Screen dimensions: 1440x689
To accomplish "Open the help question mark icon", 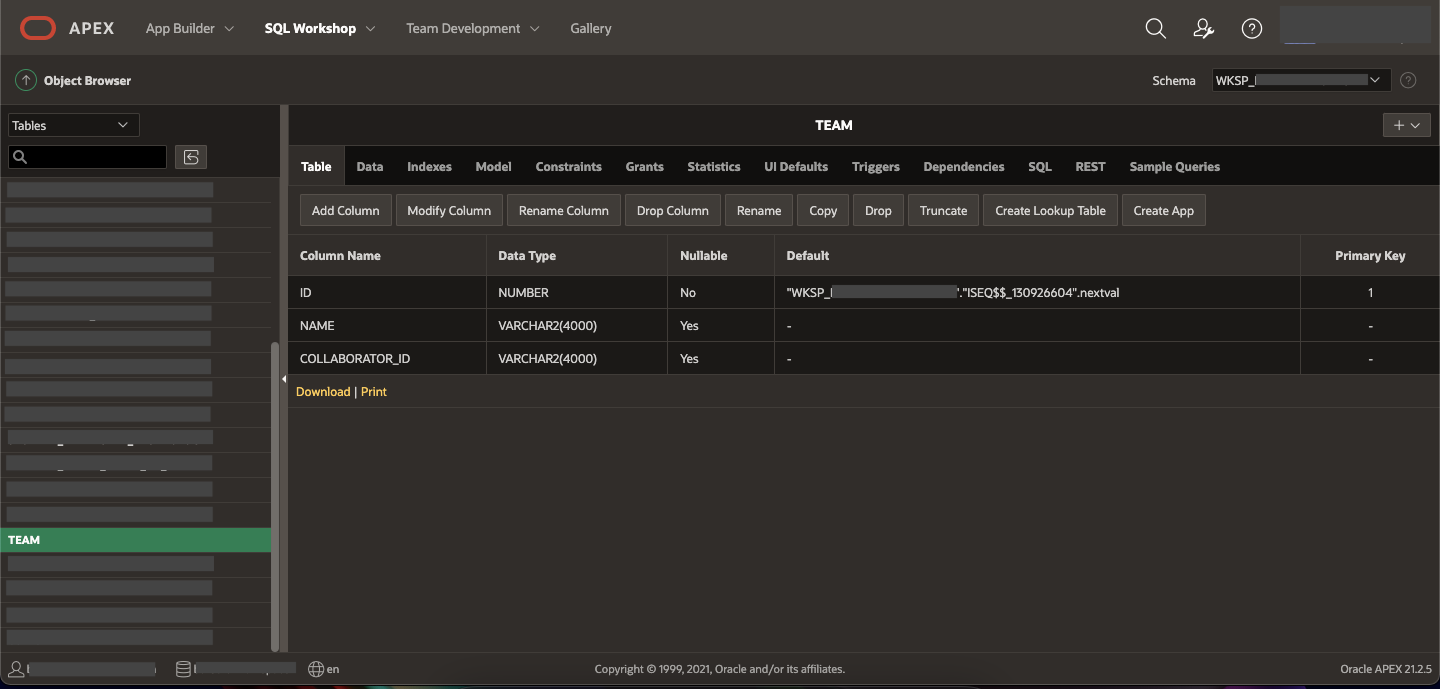I will 1251,28.
